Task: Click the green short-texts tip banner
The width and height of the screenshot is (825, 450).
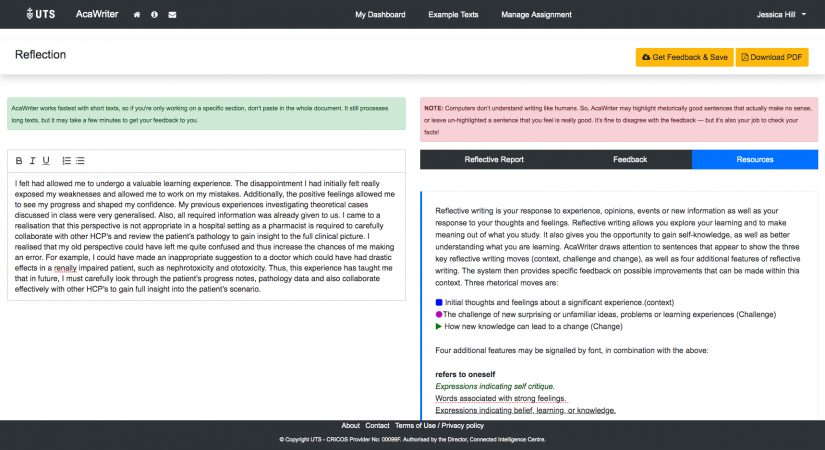Action: point(206,114)
